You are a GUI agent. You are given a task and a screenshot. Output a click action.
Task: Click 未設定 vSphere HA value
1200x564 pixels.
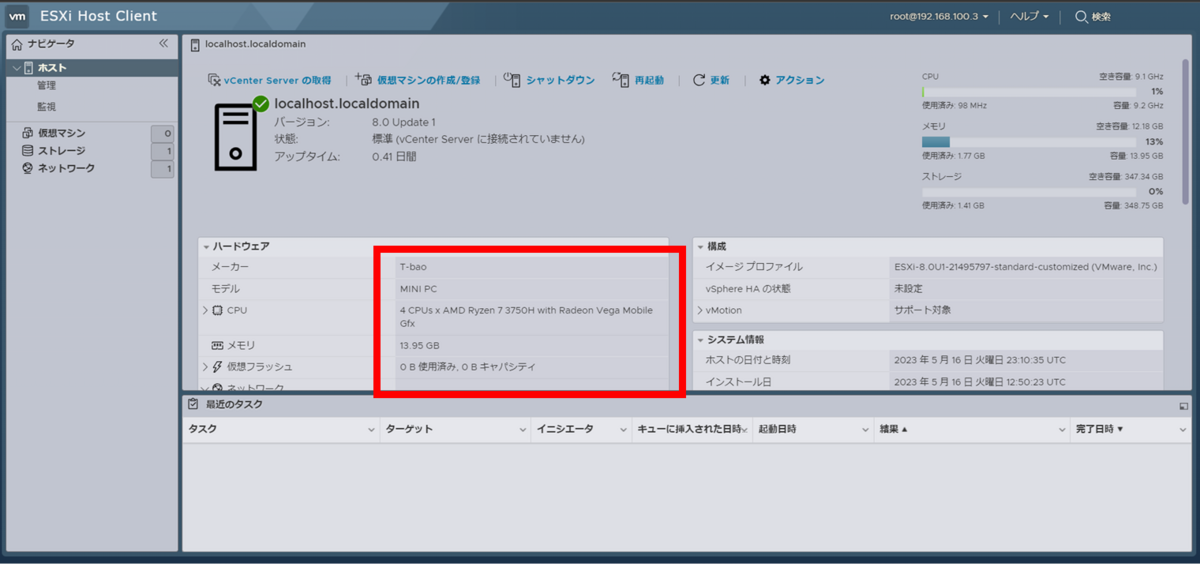point(908,289)
